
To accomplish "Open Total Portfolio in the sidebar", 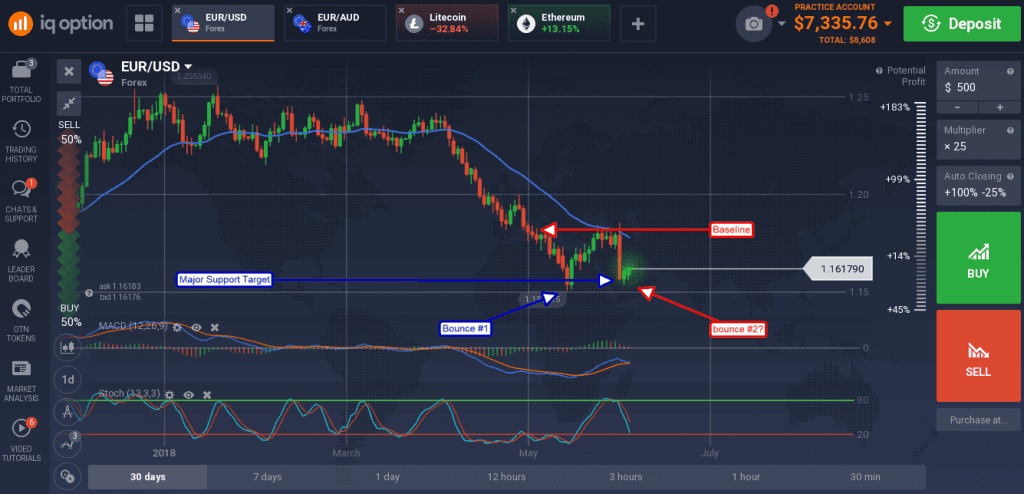I will 22,82.
